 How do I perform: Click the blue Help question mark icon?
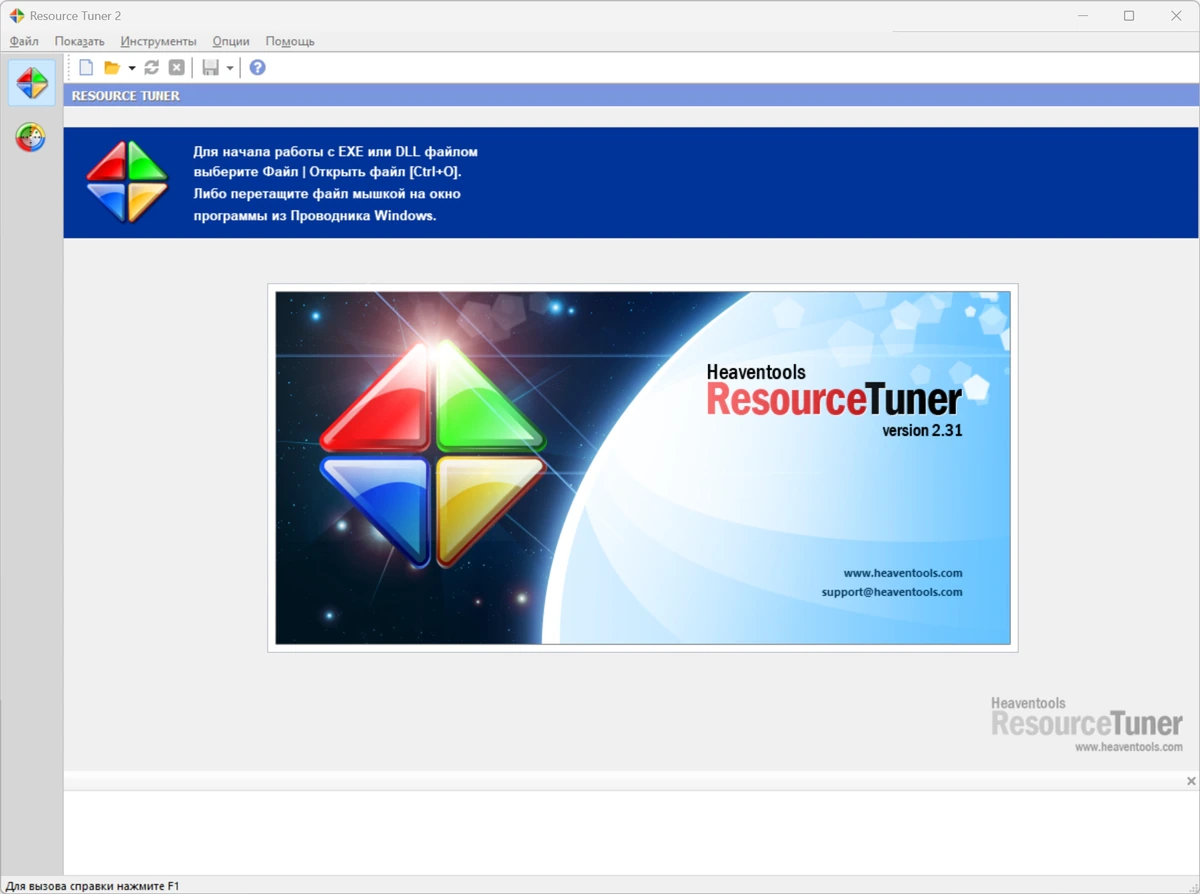coord(258,67)
